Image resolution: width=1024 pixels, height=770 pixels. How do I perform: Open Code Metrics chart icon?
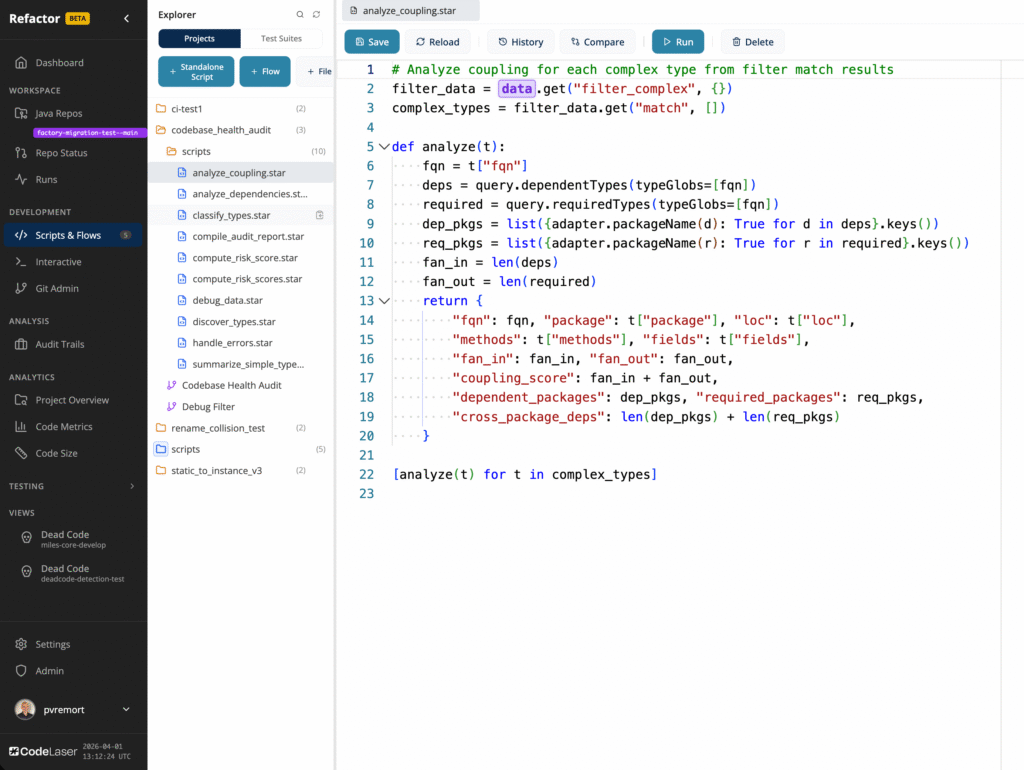[21, 427]
